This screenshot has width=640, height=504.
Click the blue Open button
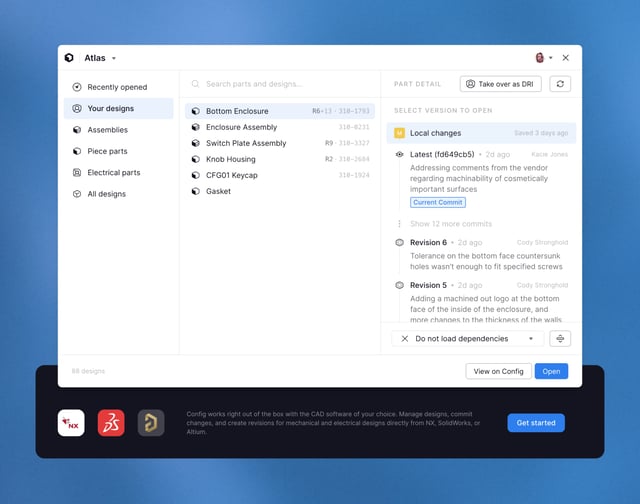tap(551, 371)
